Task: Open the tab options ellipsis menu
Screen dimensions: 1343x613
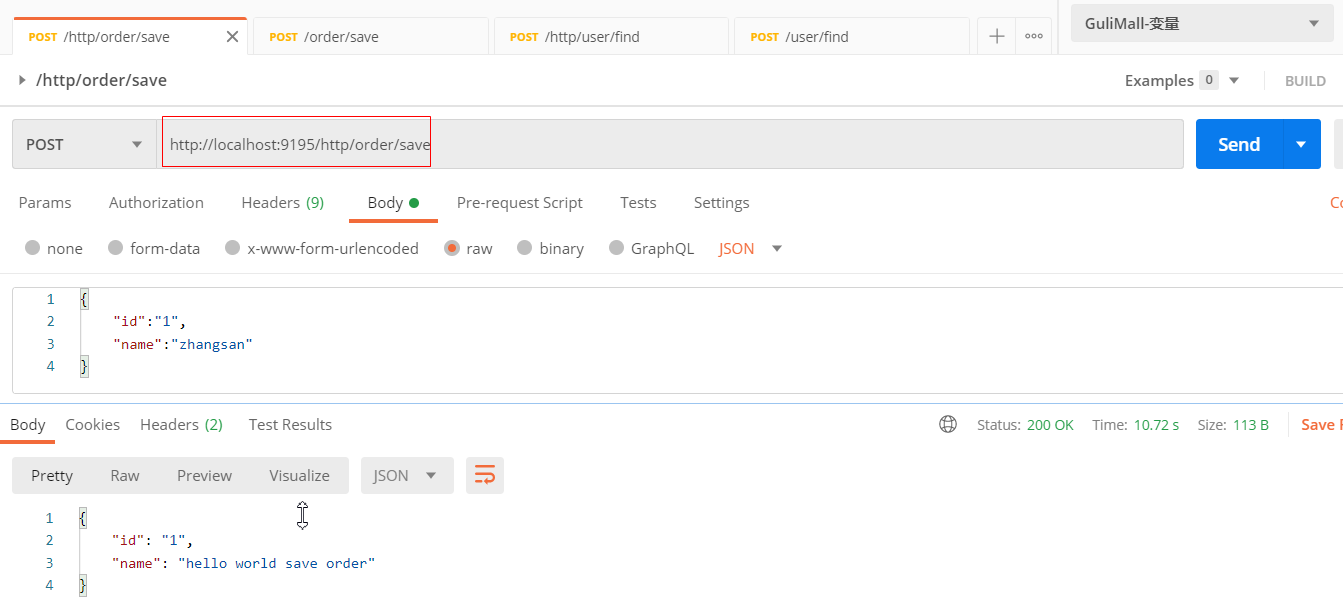Action: coord(1034,37)
